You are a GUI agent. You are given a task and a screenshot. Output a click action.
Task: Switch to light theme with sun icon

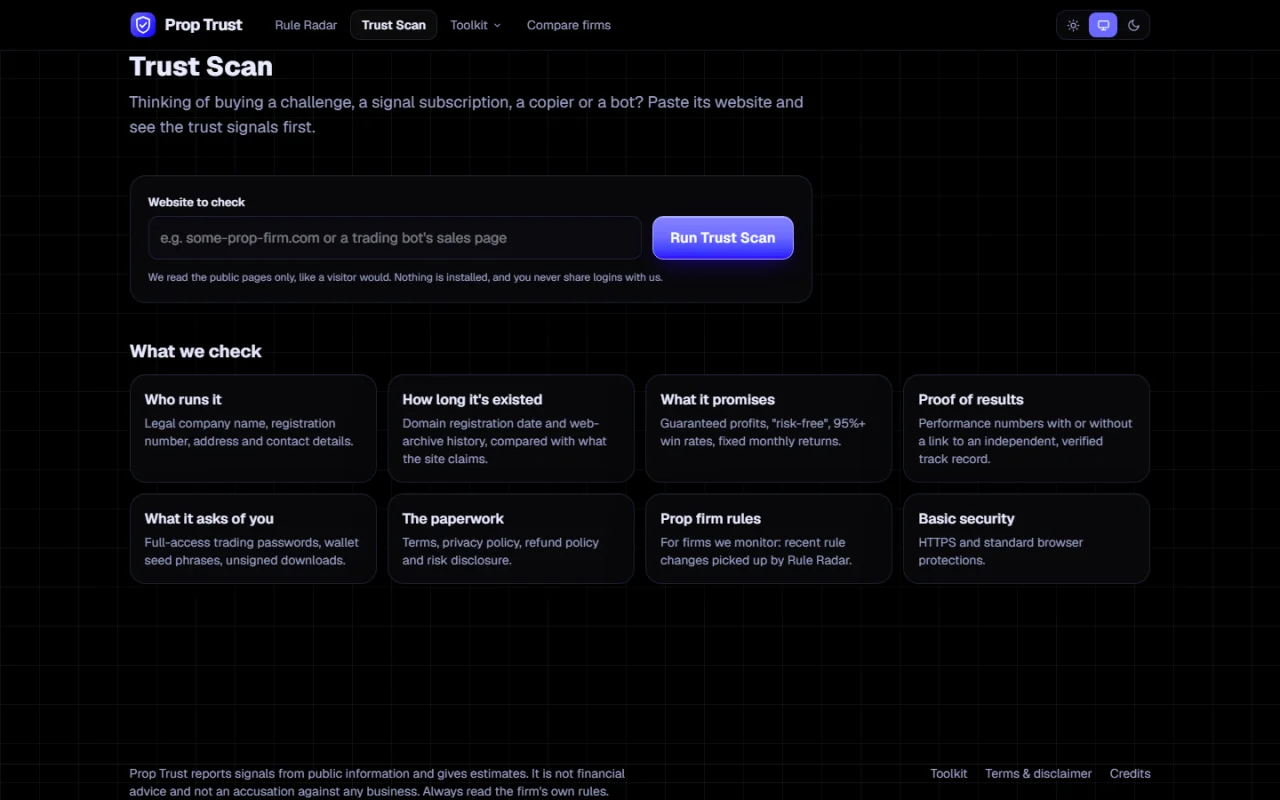pos(1073,25)
